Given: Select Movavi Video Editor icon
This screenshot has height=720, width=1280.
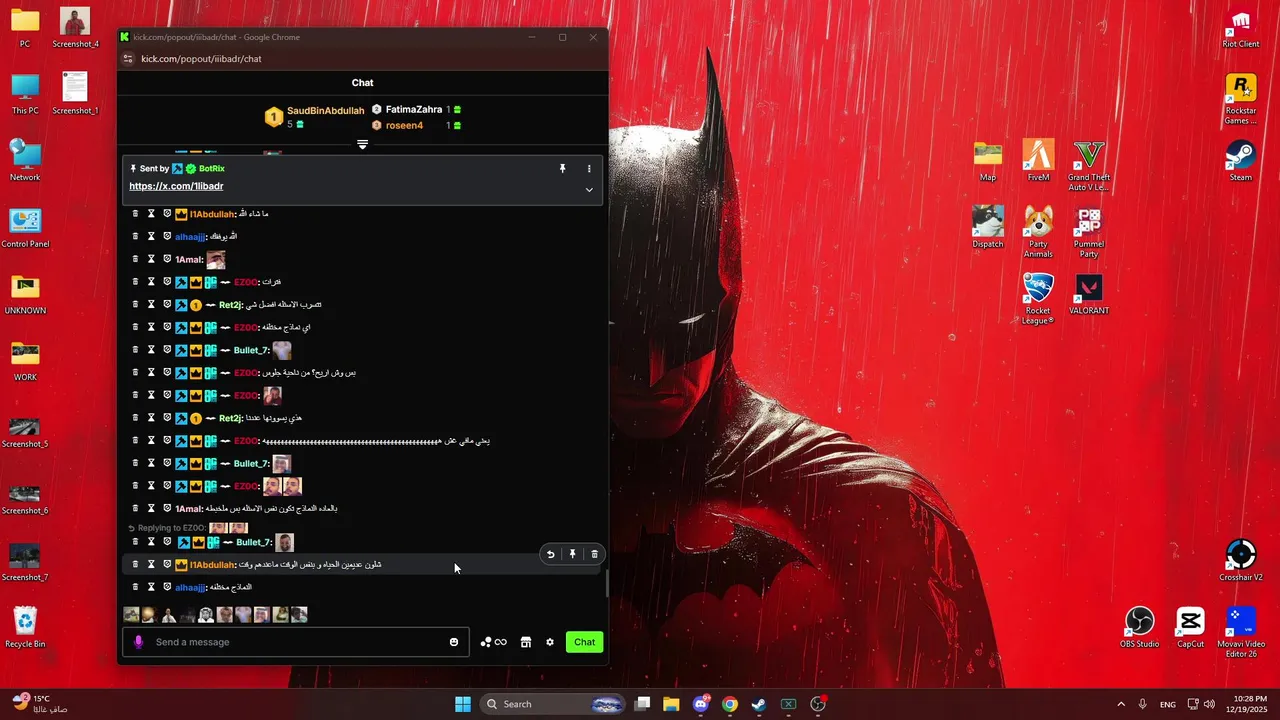Looking at the screenshot, I should pos(1241,633).
